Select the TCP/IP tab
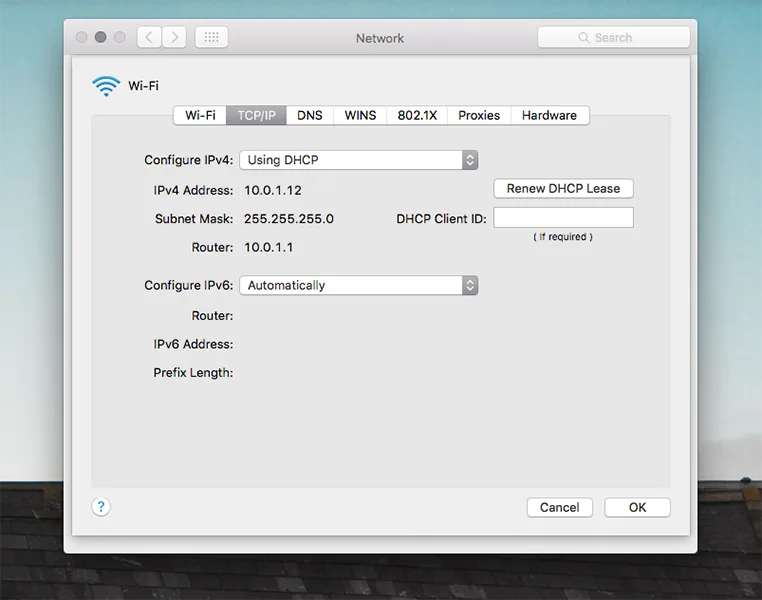The height and width of the screenshot is (600, 762). click(x=257, y=115)
